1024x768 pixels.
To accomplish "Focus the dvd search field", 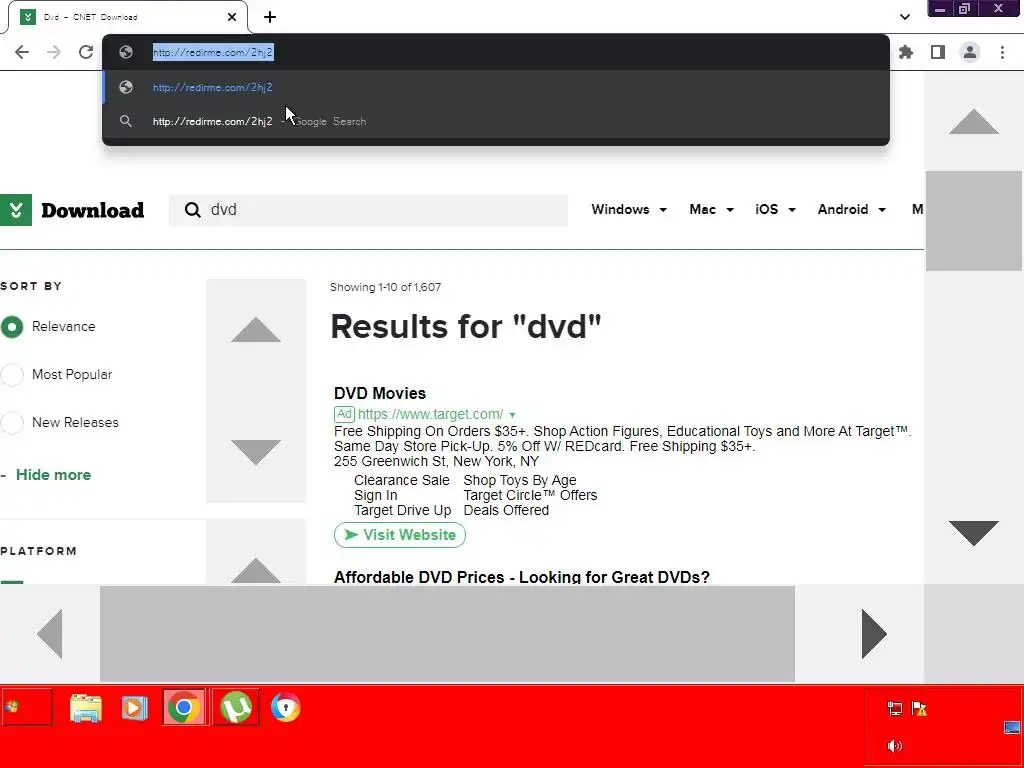I will [368, 210].
